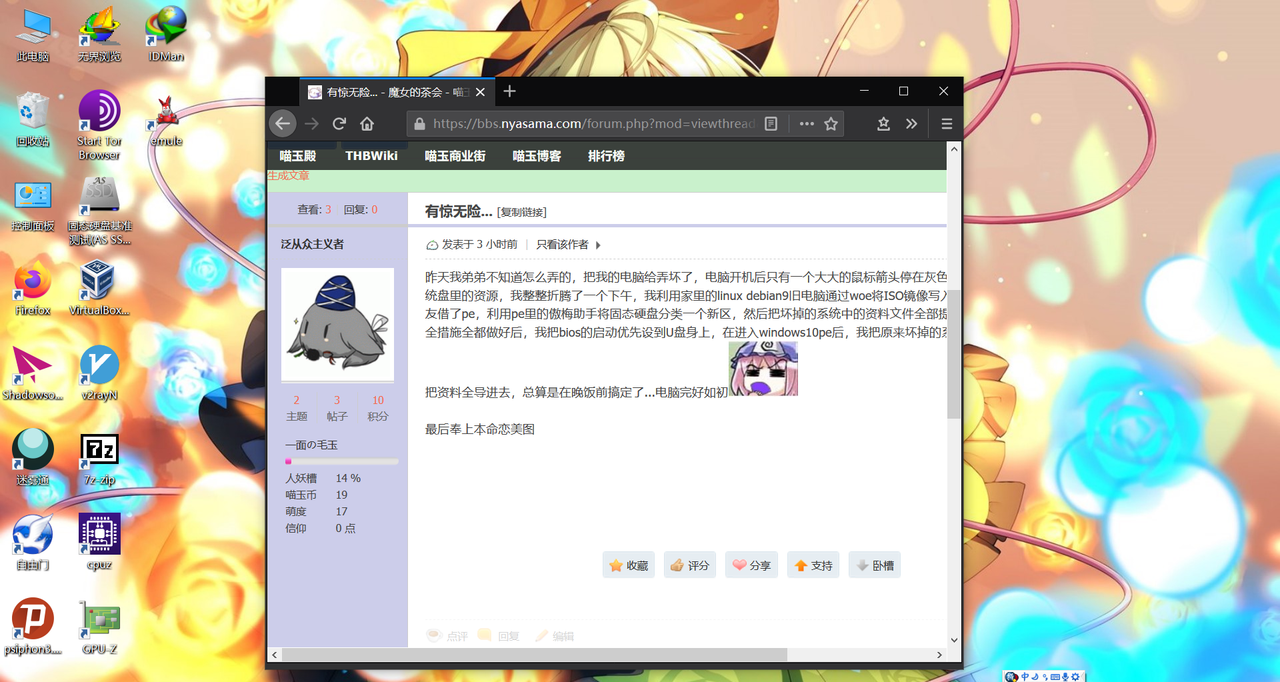Viewport: 1280px width, 682px height.
Task: Click the 编辑 edit link
Action: 554,636
